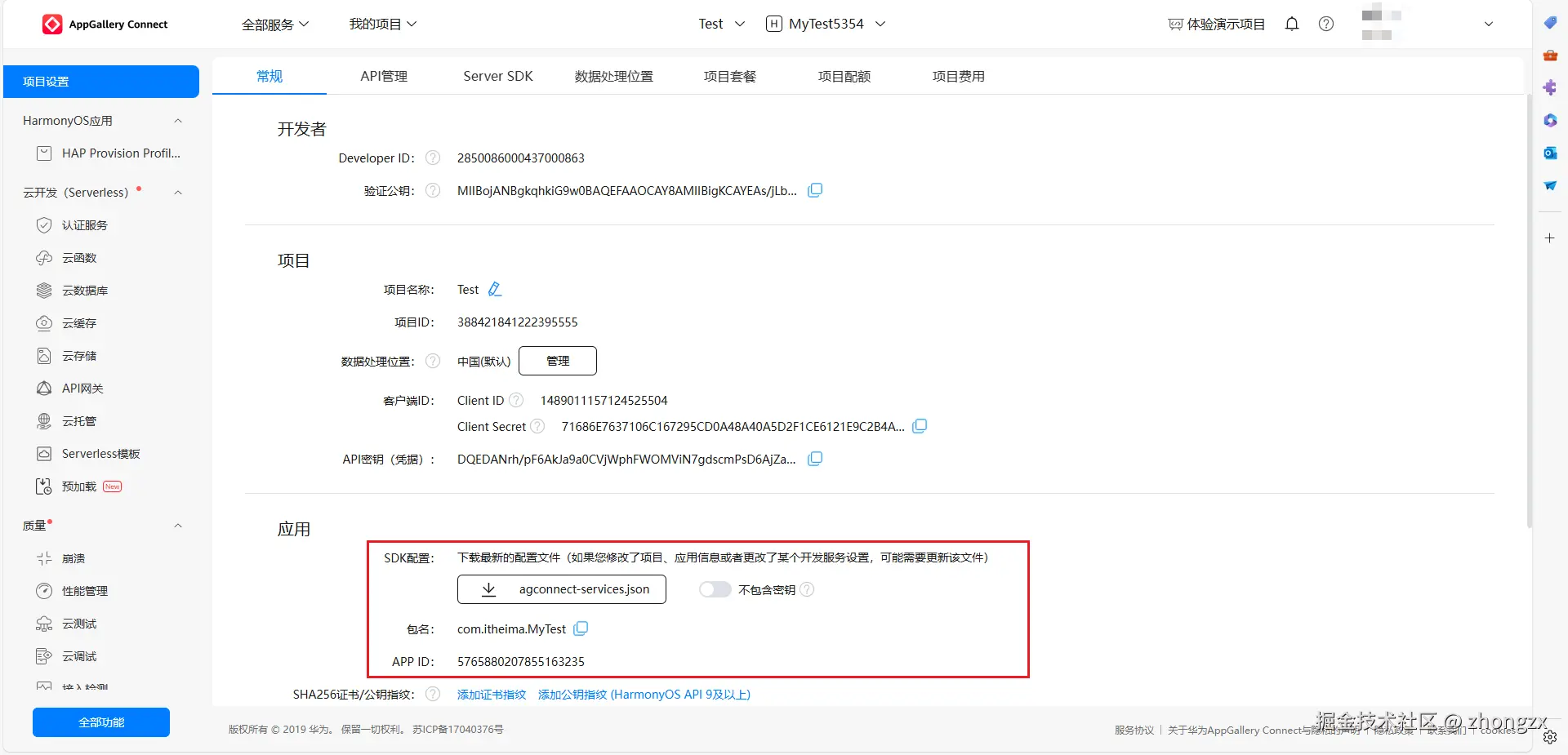The height and width of the screenshot is (755, 1568).
Task: Open the briefcase tools icon in browser sidebar
Action: coord(1550,55)
